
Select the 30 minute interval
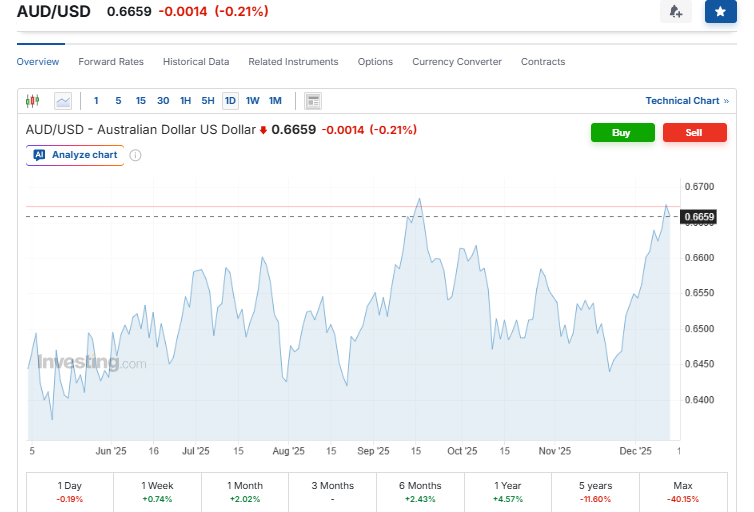pos(163,101)
